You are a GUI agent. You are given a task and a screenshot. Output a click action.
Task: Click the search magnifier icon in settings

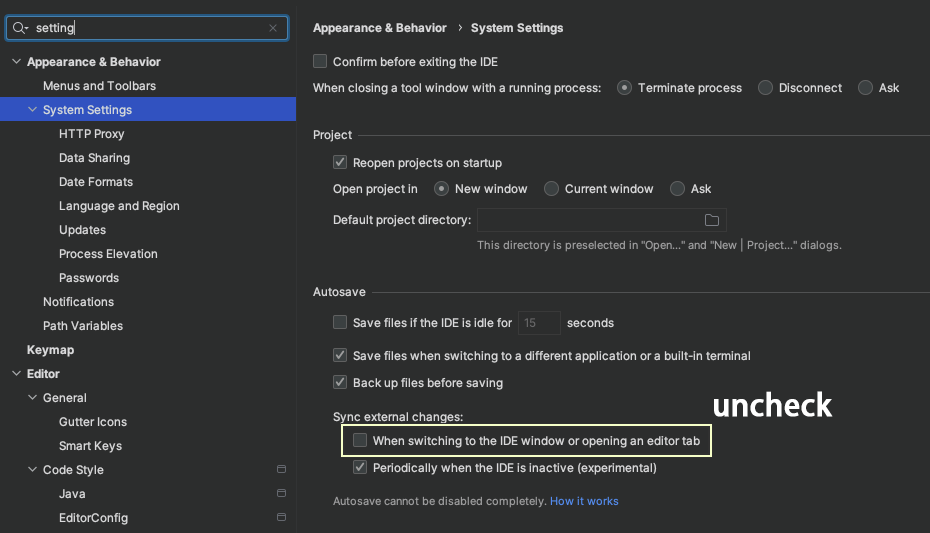pyautogui.click(x=20, y=28)
